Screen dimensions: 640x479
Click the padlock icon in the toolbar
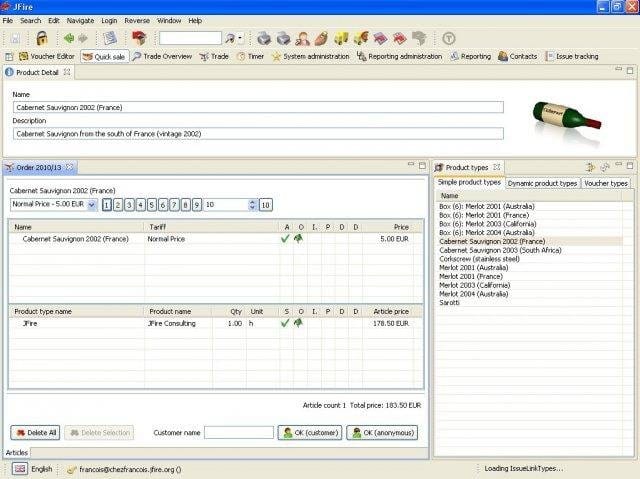[42, 39]
